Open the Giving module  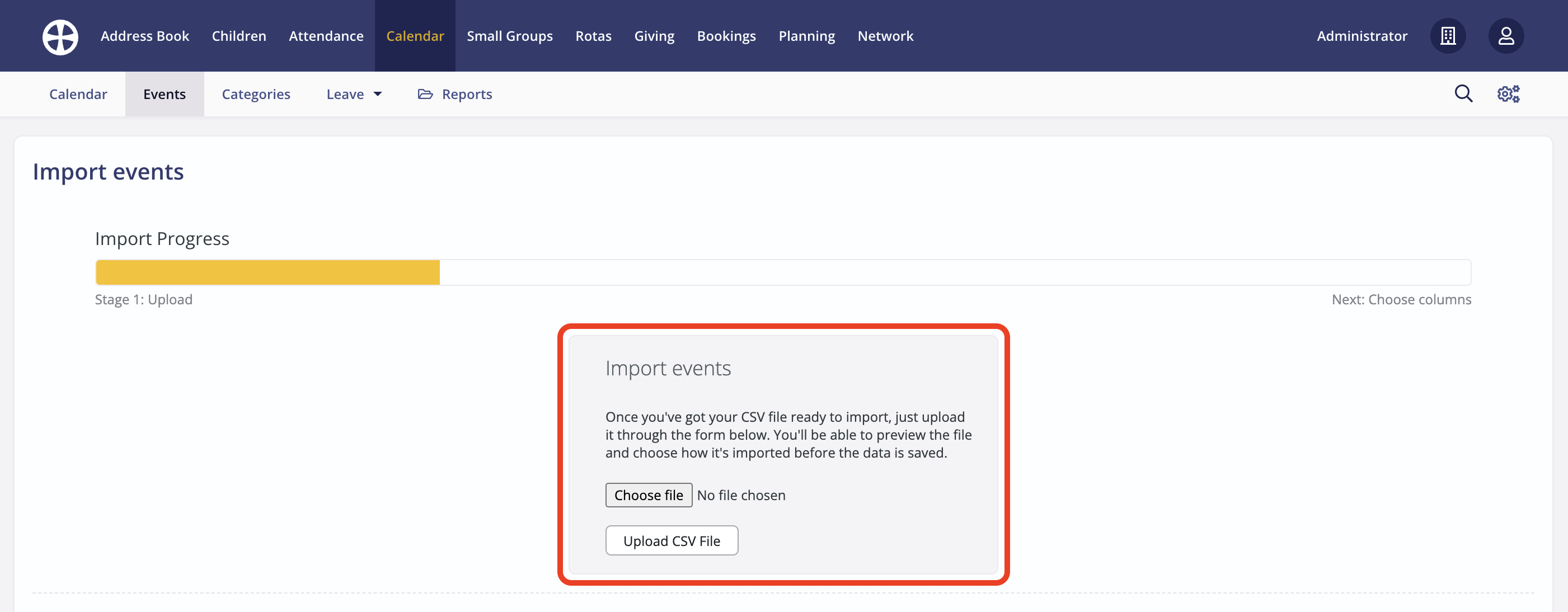click(654, 36)
